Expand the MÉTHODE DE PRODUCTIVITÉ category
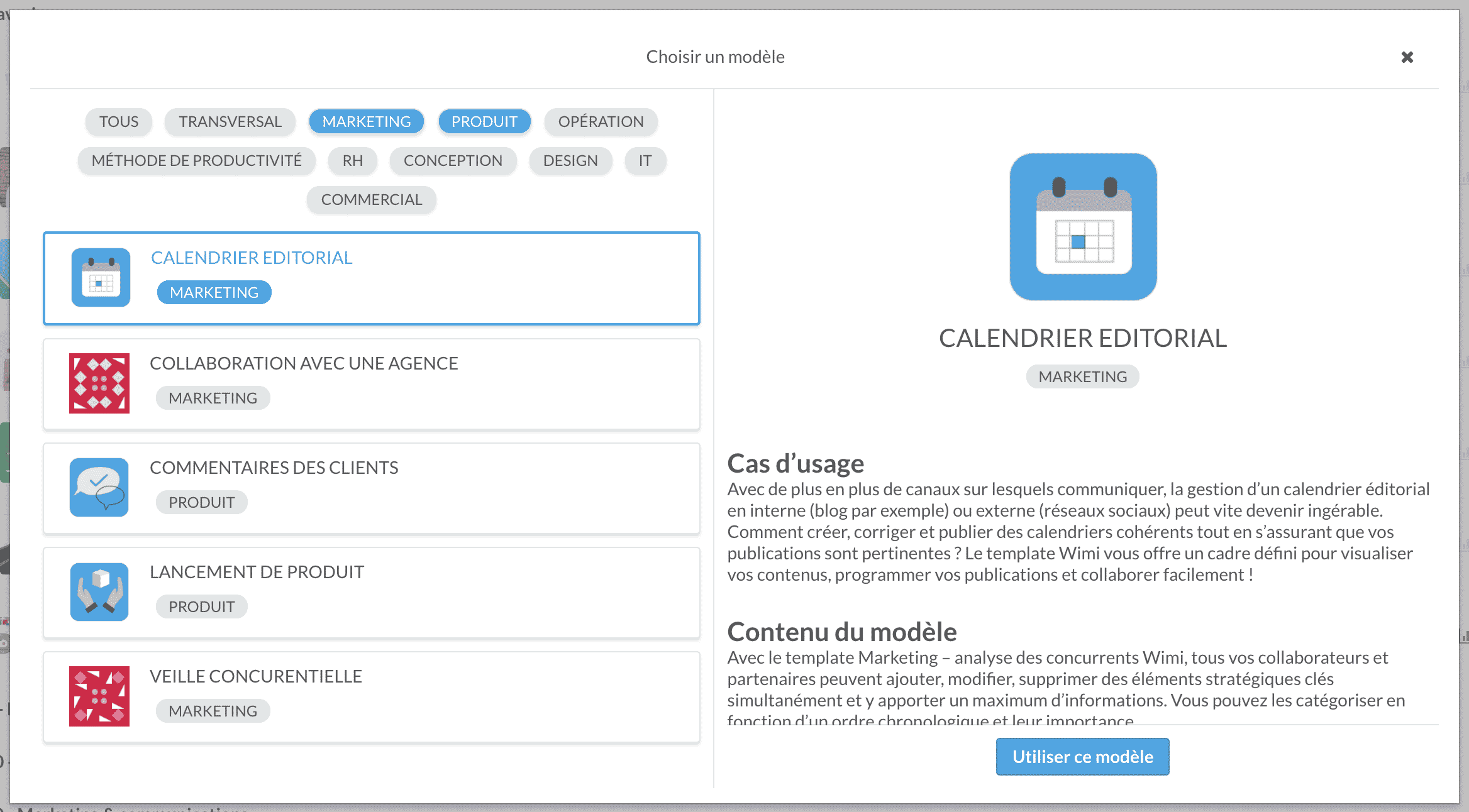Viewport: 1469px width, 812px height. [x=197, y=160]
